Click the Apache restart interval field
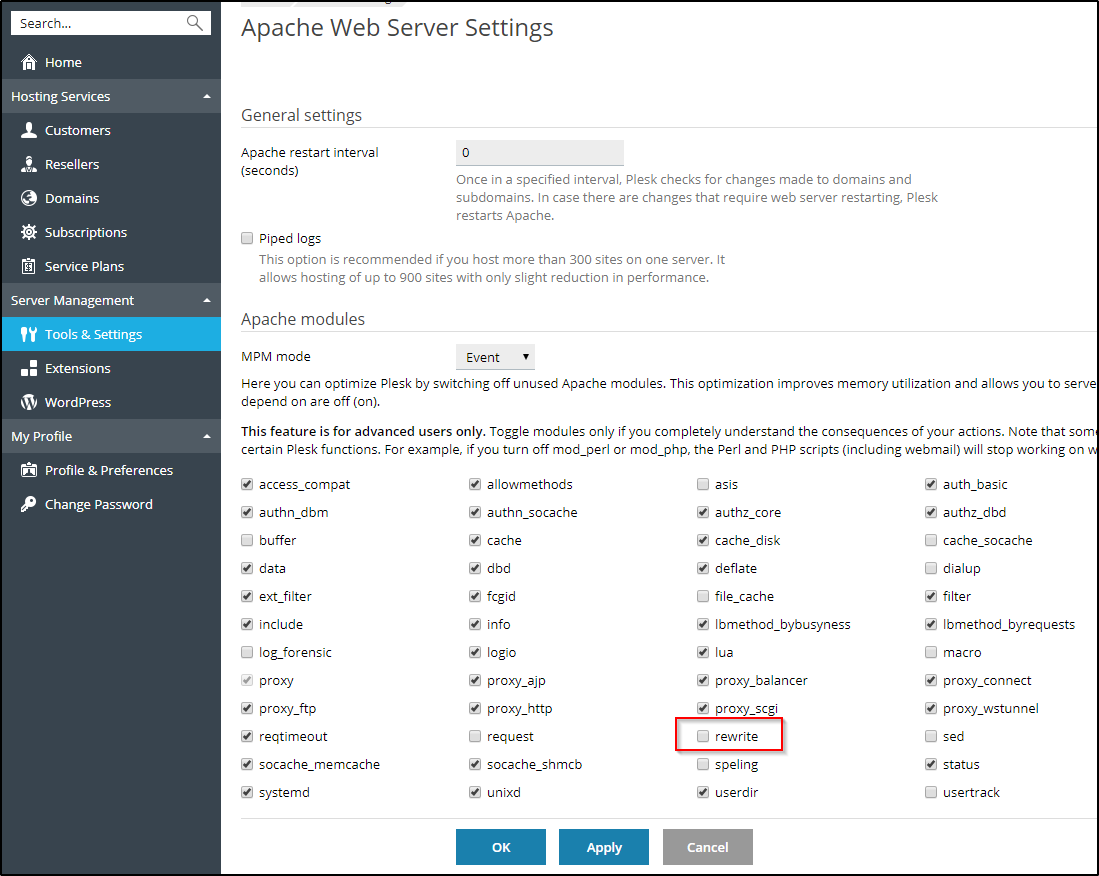The width and height of the screenshot is (1099, 876). coord(539,153)
